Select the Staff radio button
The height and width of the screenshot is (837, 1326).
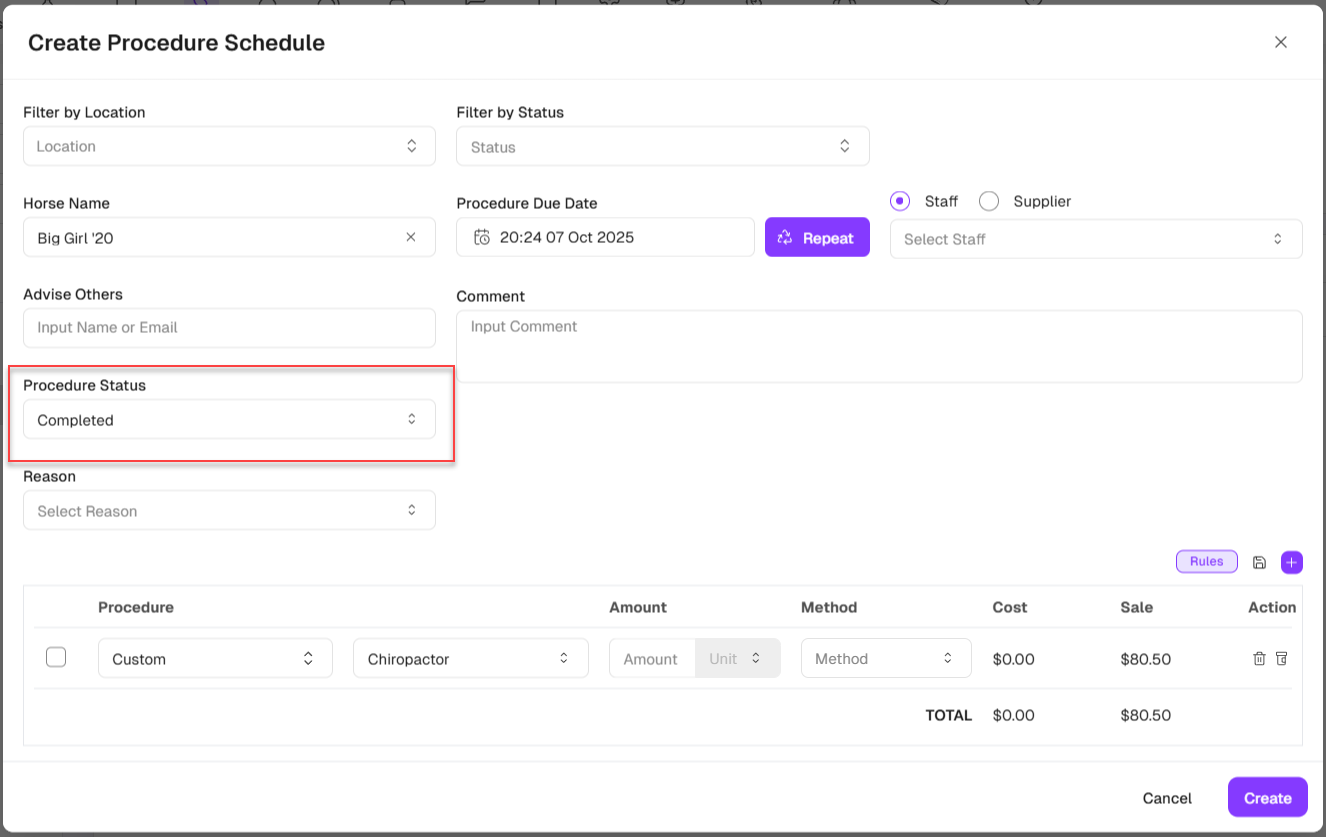[x=900, y=201]
